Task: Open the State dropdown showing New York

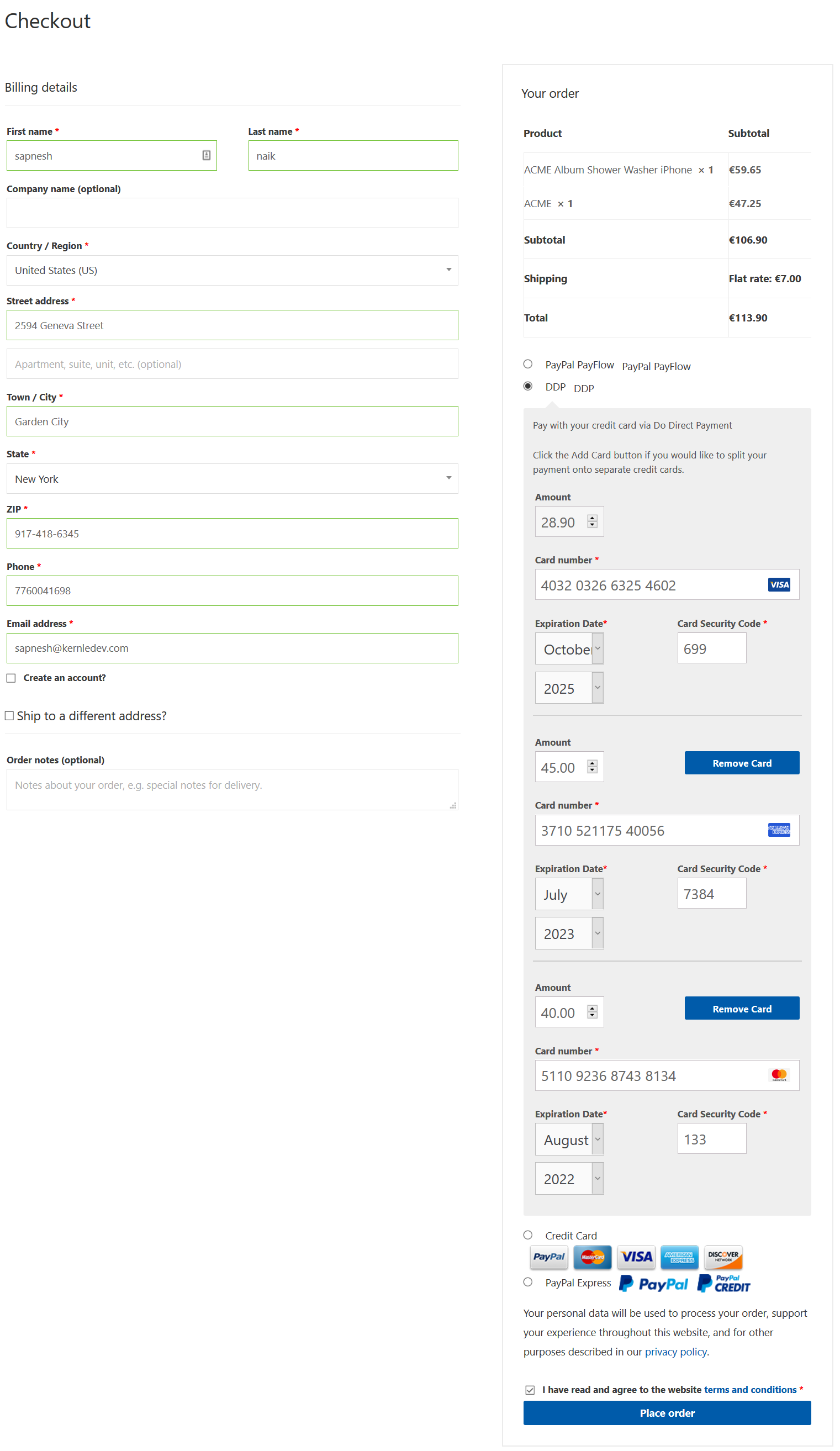Action: click(x=232, y=479)
